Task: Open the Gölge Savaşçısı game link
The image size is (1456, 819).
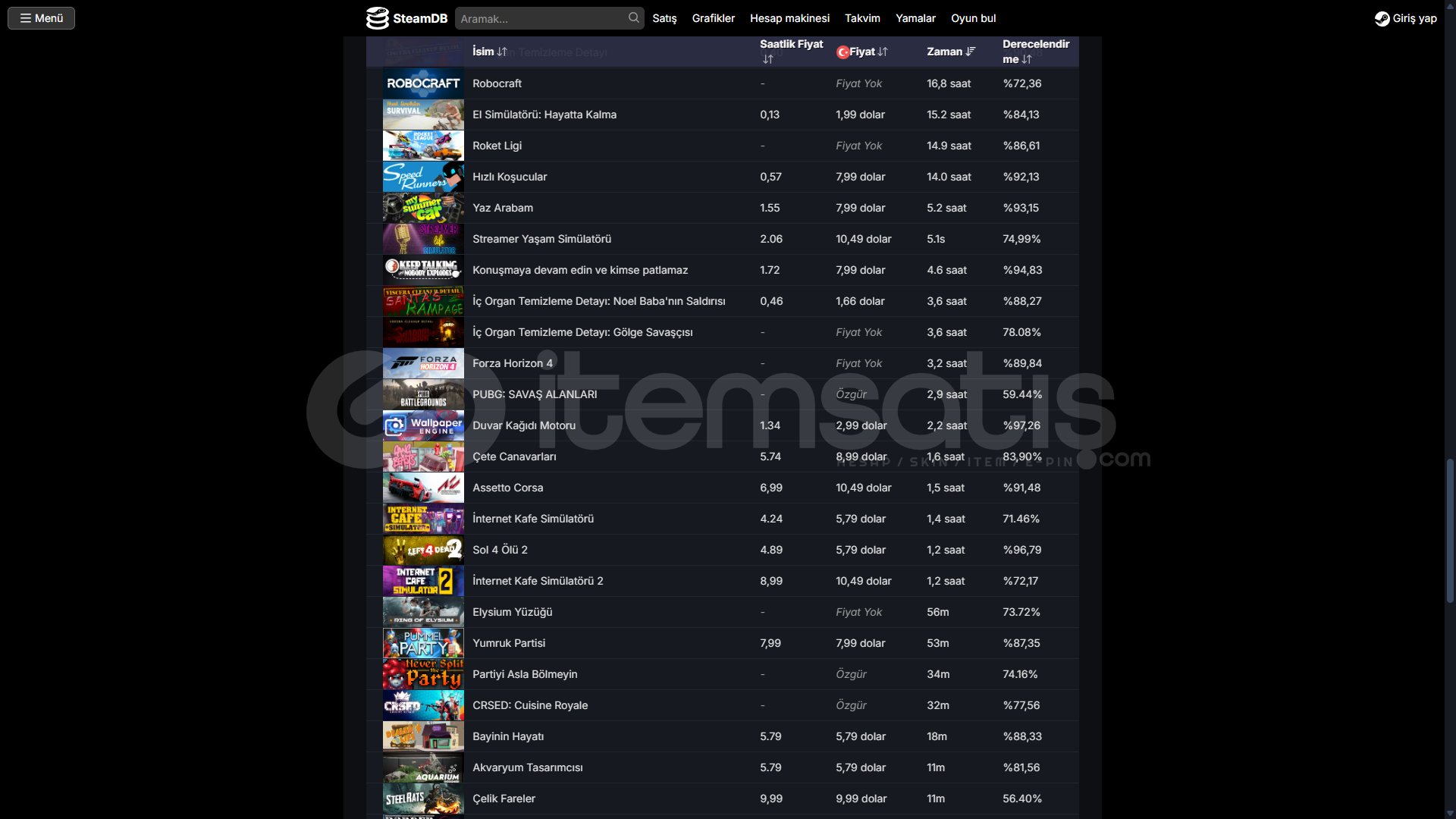Action: click(582, 332)
